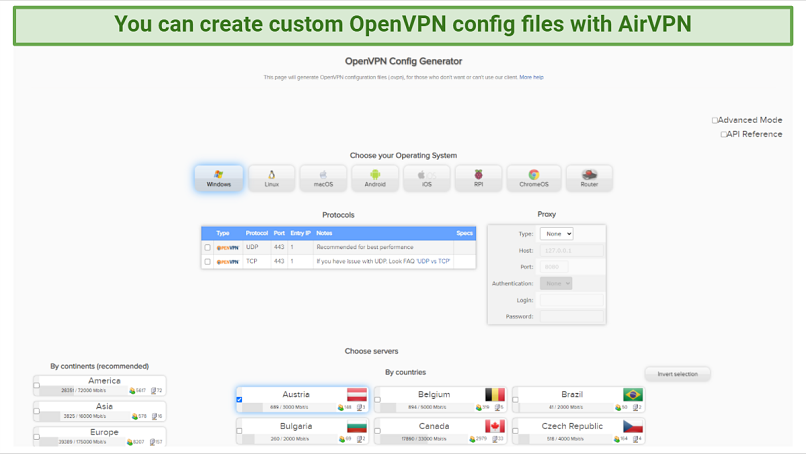Click the Brazil flag icon
This screenshot has width=806, height=454.
(x=633, y=394)
